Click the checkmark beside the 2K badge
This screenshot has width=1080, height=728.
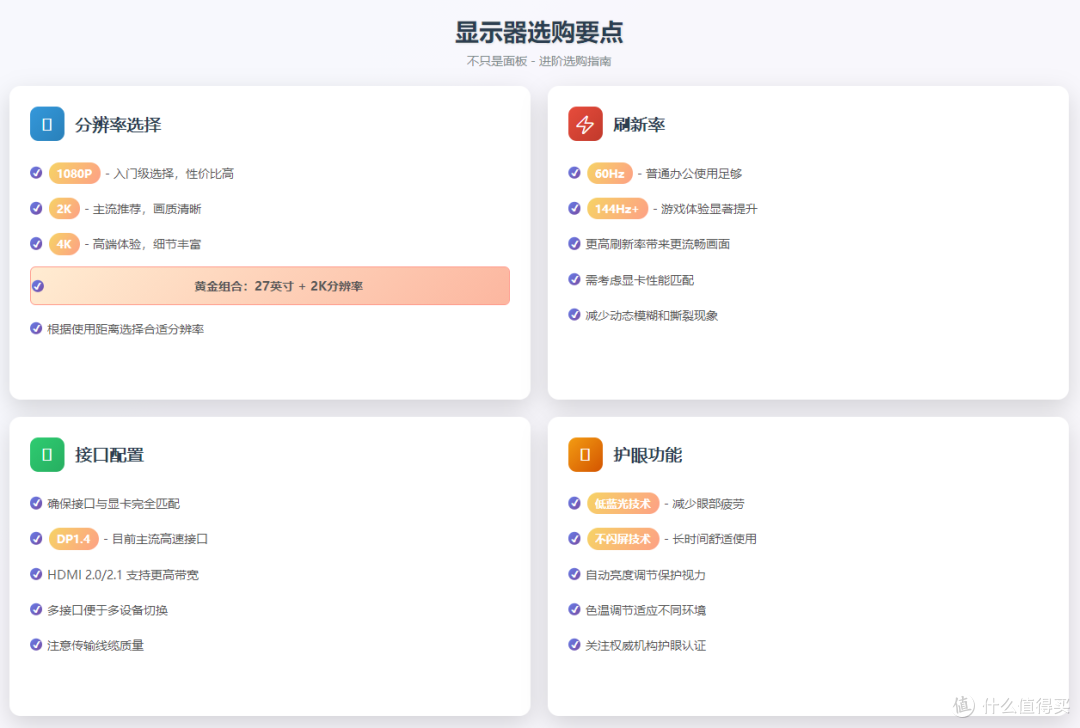37,208
